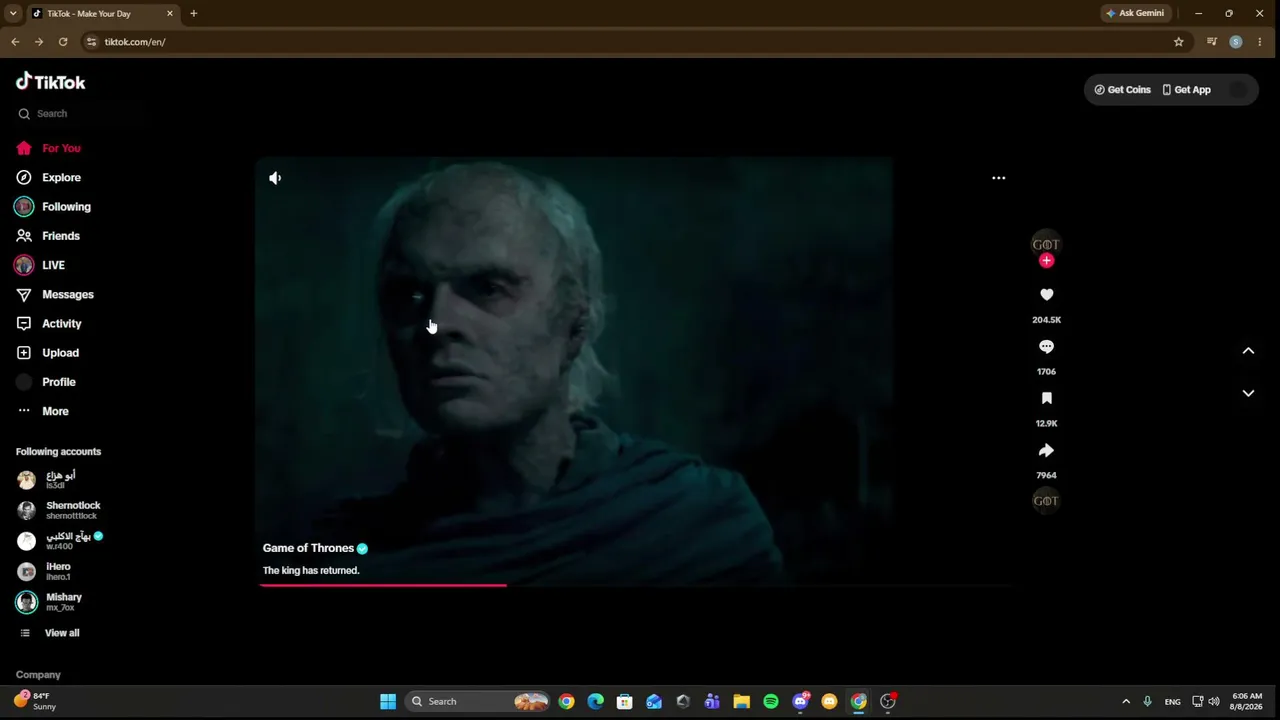Go to previous video with up chevron
1280x720 pixels.
[x=1248, y=351]
